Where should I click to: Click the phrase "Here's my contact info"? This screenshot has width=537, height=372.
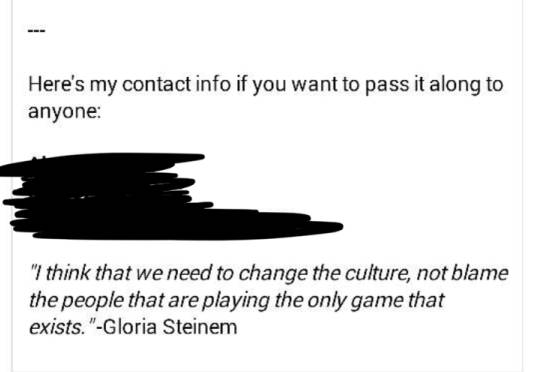pyautogui.click(x=129, y=85)
